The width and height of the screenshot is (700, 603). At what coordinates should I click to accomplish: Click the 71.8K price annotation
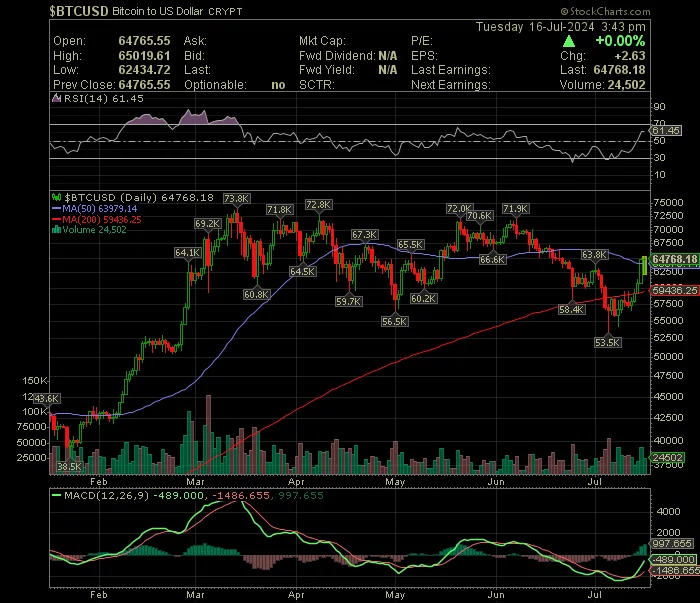pos(279,209)
